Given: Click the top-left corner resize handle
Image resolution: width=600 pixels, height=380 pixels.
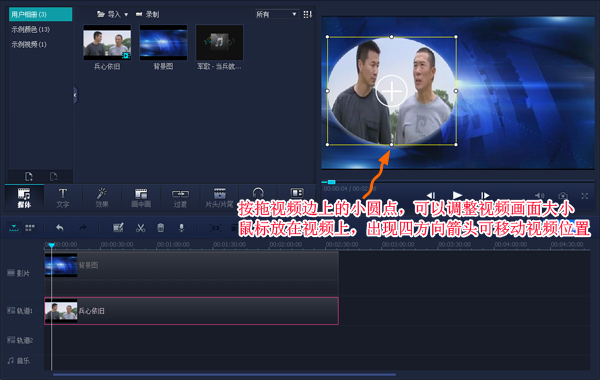Looking at the screenshot, I should 327,37.
